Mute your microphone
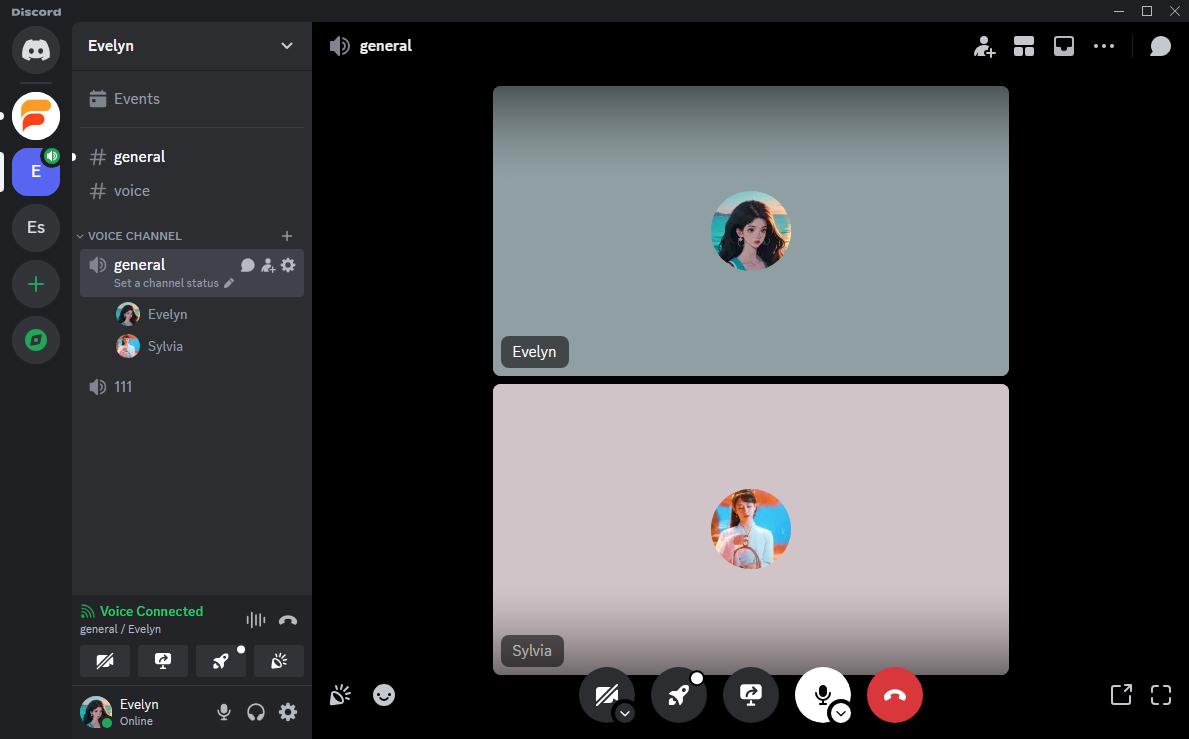Viewport: 1189px width, 739px height. click(822, 692)
